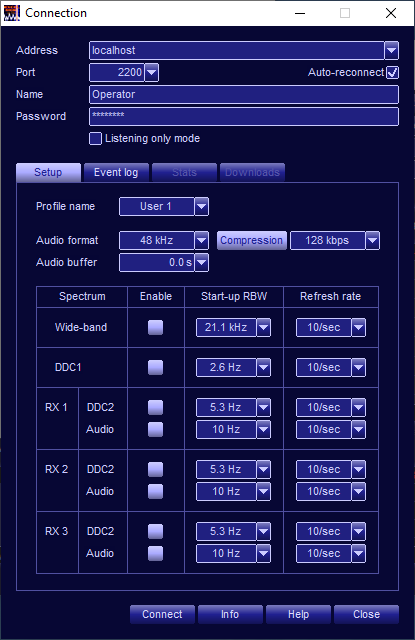Close the Connection window with X
Viewport: 415px width, 640px height.
click(391, 13)
